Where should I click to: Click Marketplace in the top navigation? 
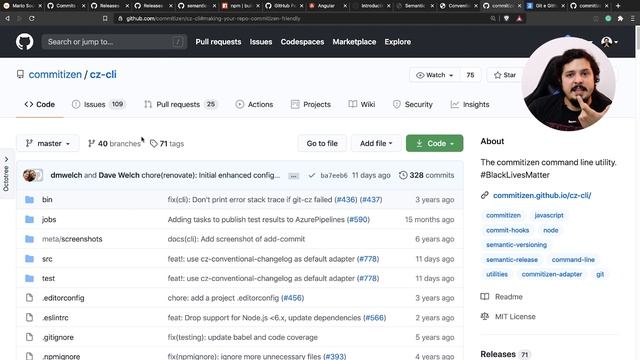pos(354,42)
